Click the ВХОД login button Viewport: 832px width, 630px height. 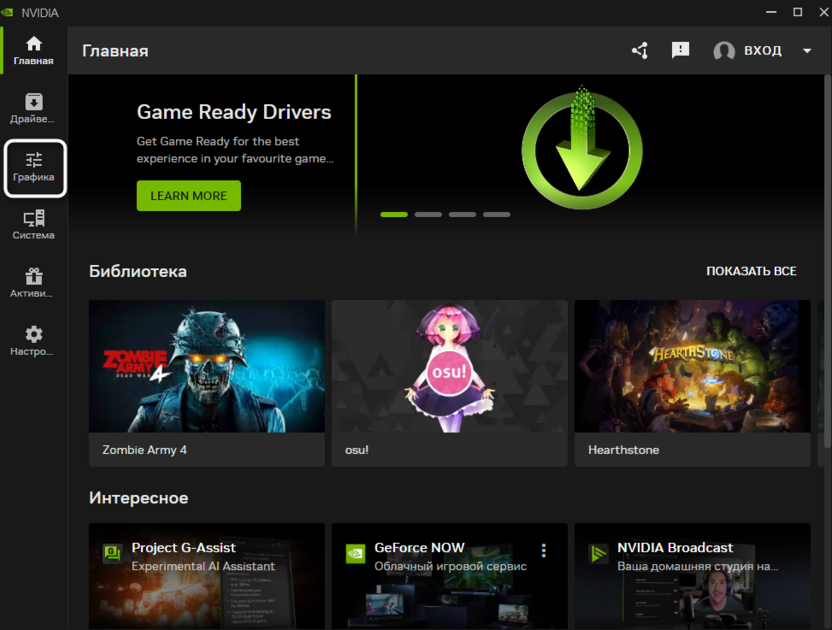point(762,50)
